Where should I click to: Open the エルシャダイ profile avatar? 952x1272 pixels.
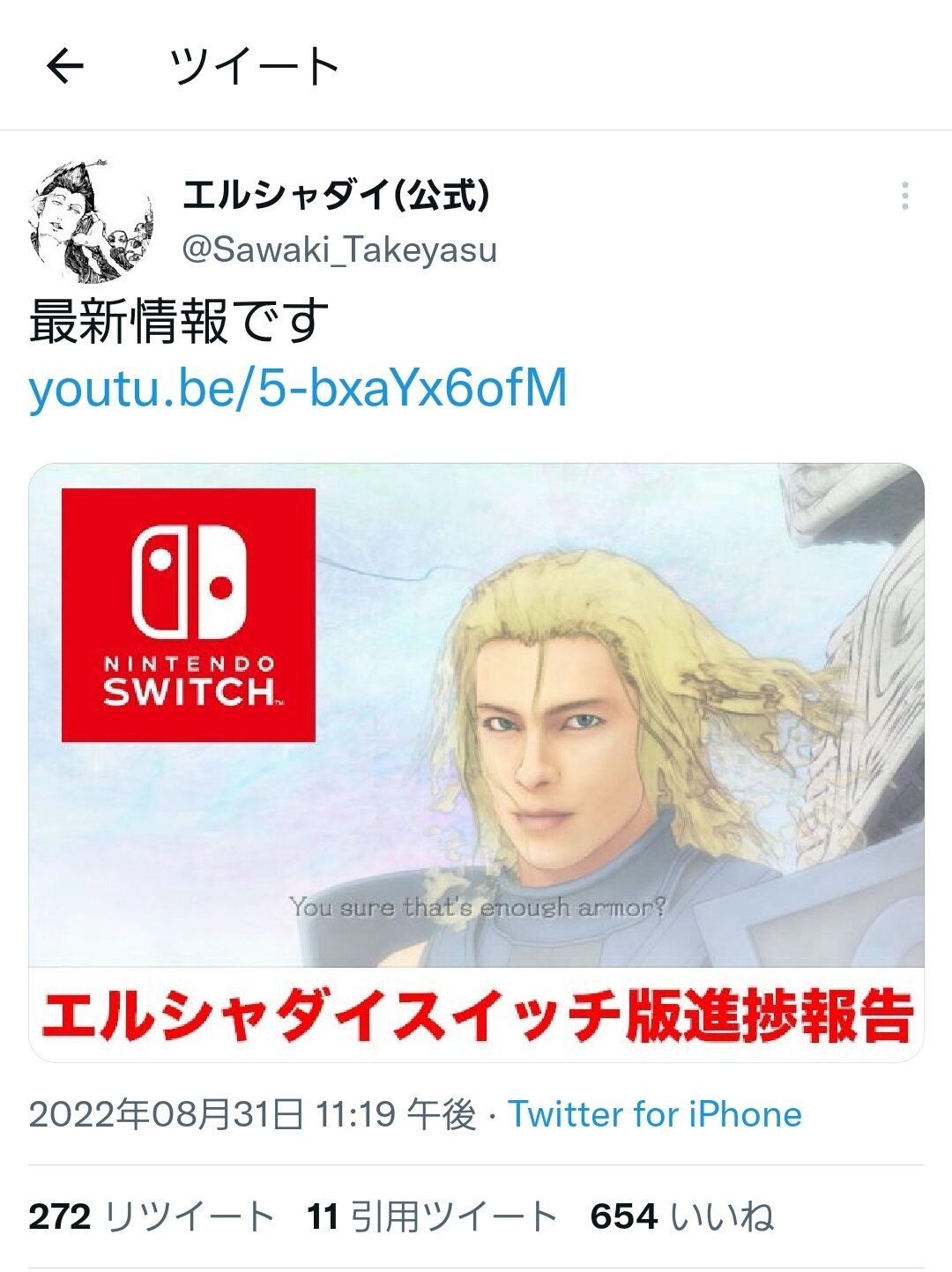tap(92, 221)
